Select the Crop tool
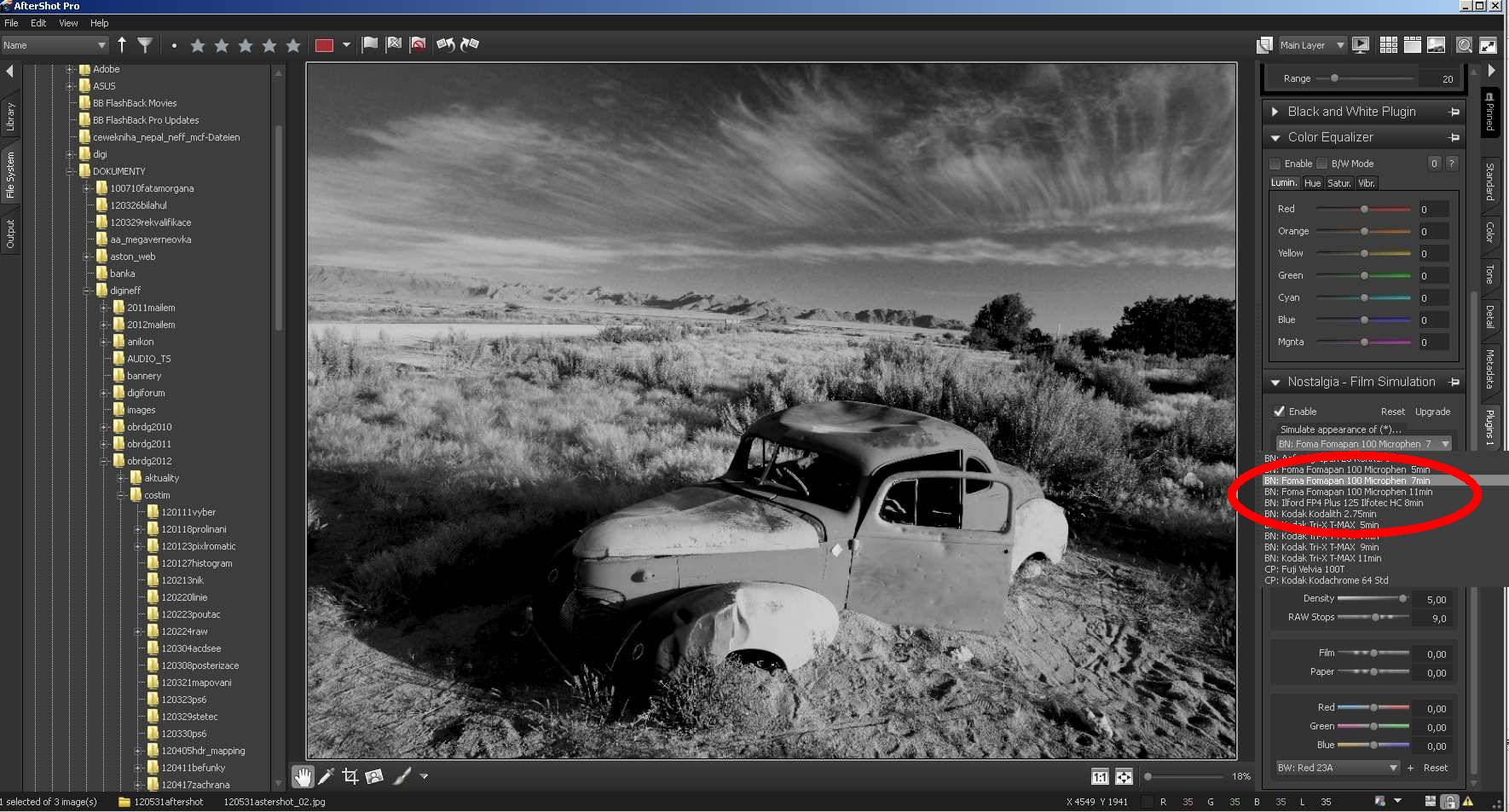Image resolution: width=1509 pixels, height=812 pixels. click(x=350, y=776)
